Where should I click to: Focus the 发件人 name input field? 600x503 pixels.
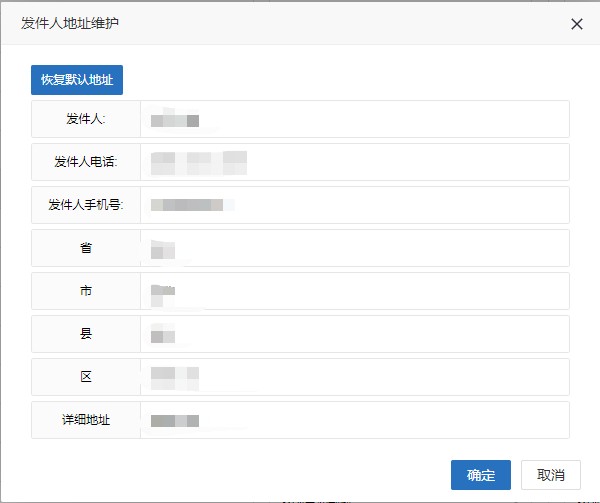pos(355,119)
